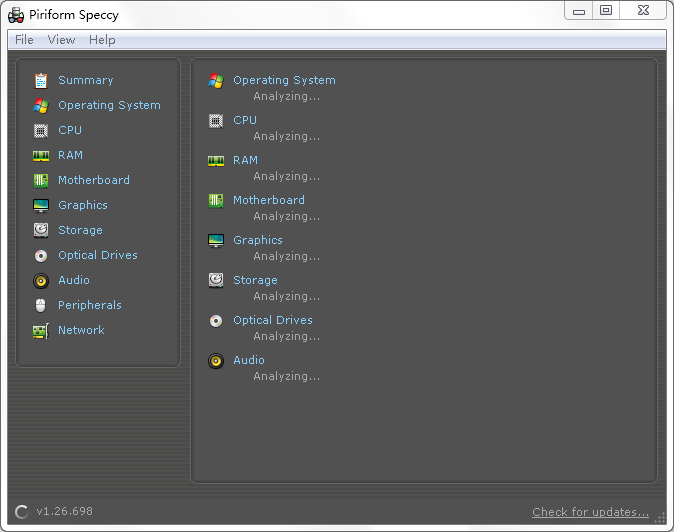Click the Storage drive icon in sidebar

41,231
